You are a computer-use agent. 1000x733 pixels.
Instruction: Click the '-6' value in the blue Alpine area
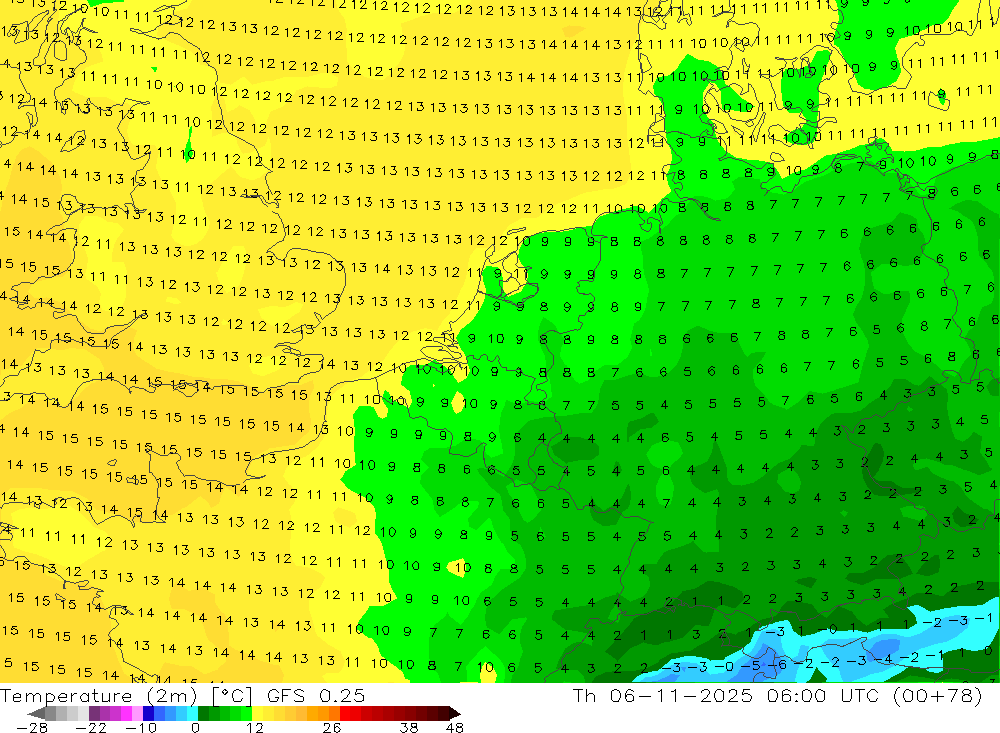click(777, 664)
